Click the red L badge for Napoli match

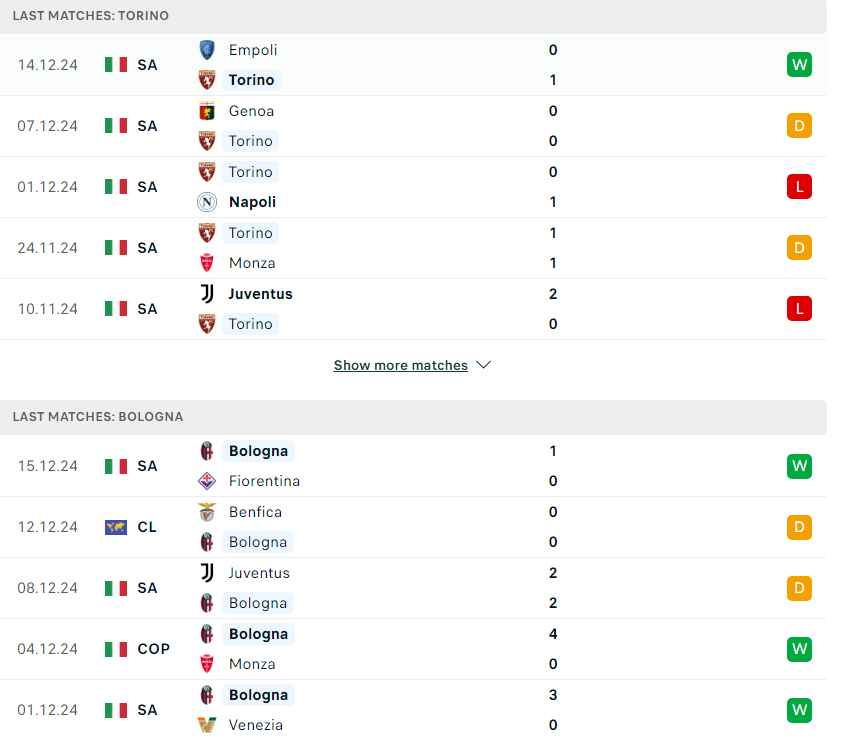[799, 187]
